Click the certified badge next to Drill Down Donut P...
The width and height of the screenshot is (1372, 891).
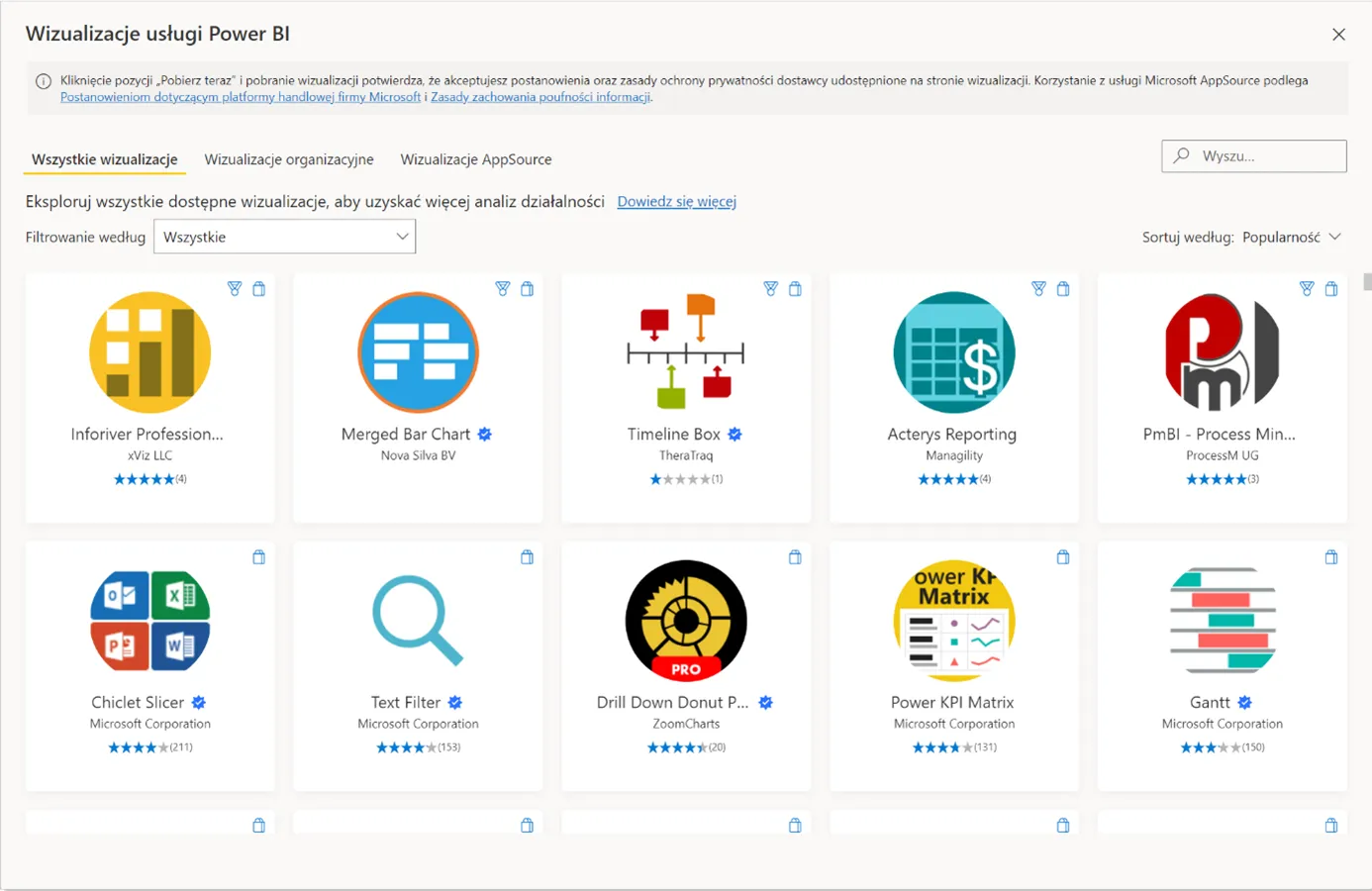click(766, 702)
